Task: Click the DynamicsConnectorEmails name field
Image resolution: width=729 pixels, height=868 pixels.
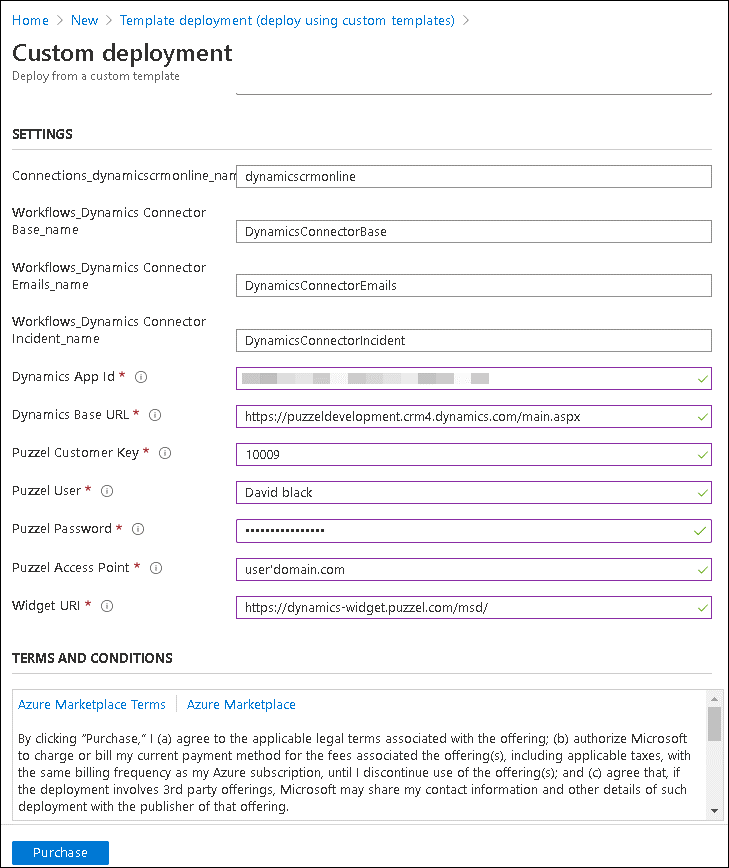Action: coord(473,286)
